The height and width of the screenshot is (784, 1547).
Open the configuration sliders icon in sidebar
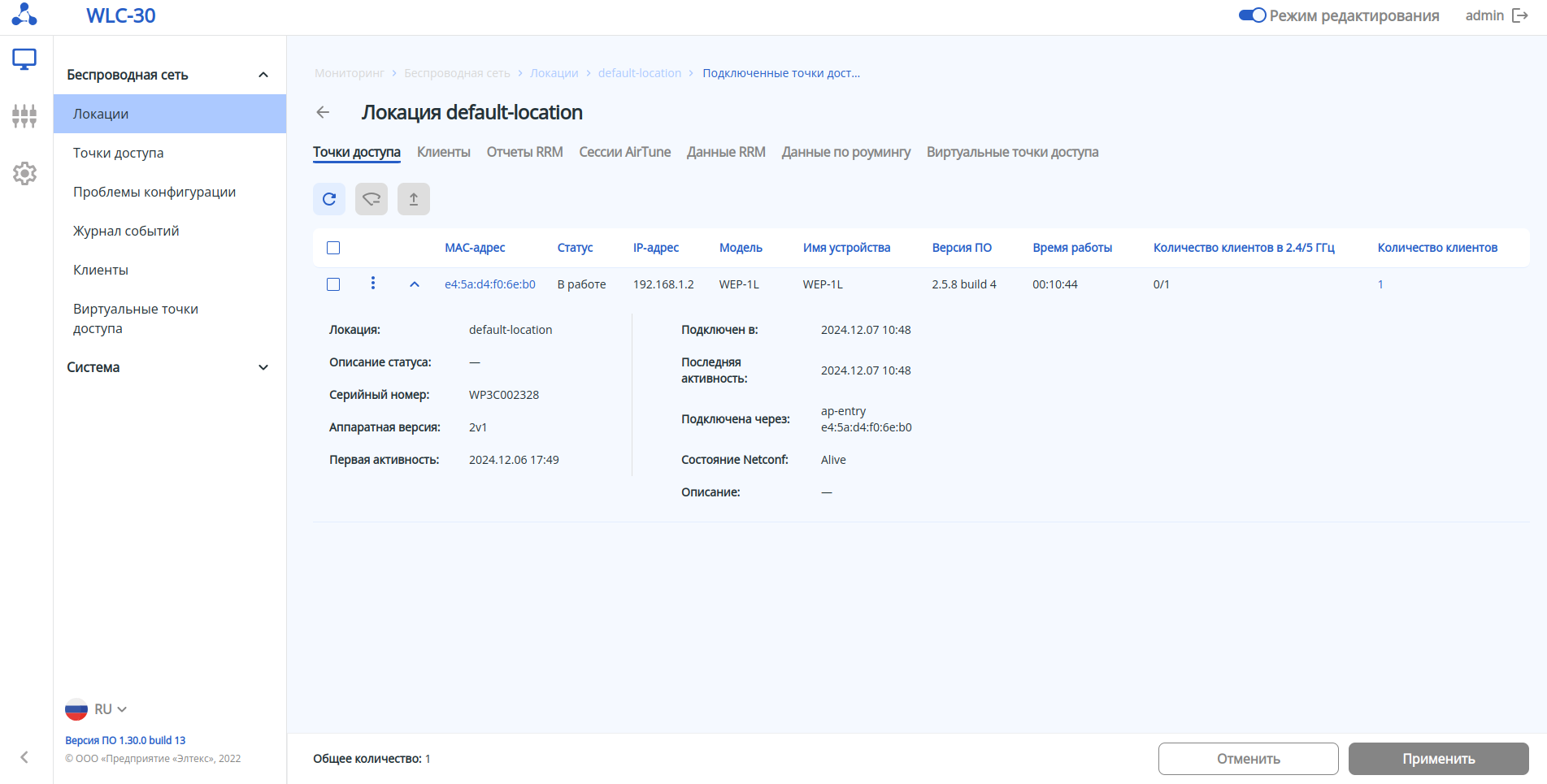point(24,116)
